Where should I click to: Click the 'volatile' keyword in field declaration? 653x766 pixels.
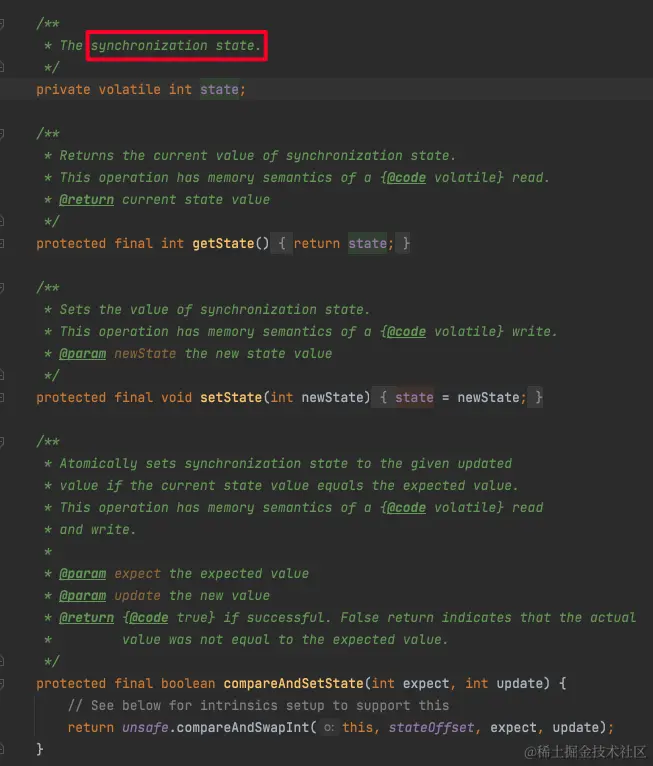coord(129,89)
